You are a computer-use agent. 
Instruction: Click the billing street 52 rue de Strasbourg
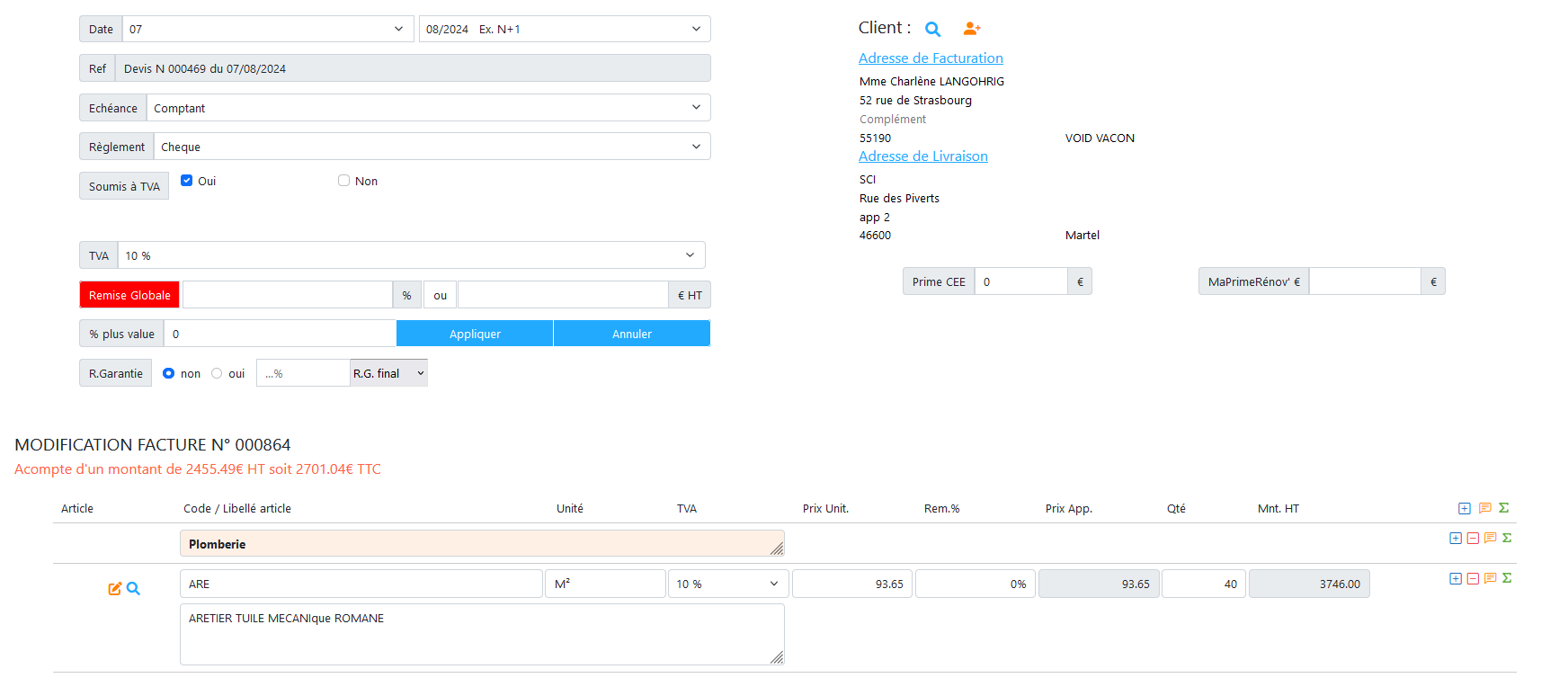(915, 100)
